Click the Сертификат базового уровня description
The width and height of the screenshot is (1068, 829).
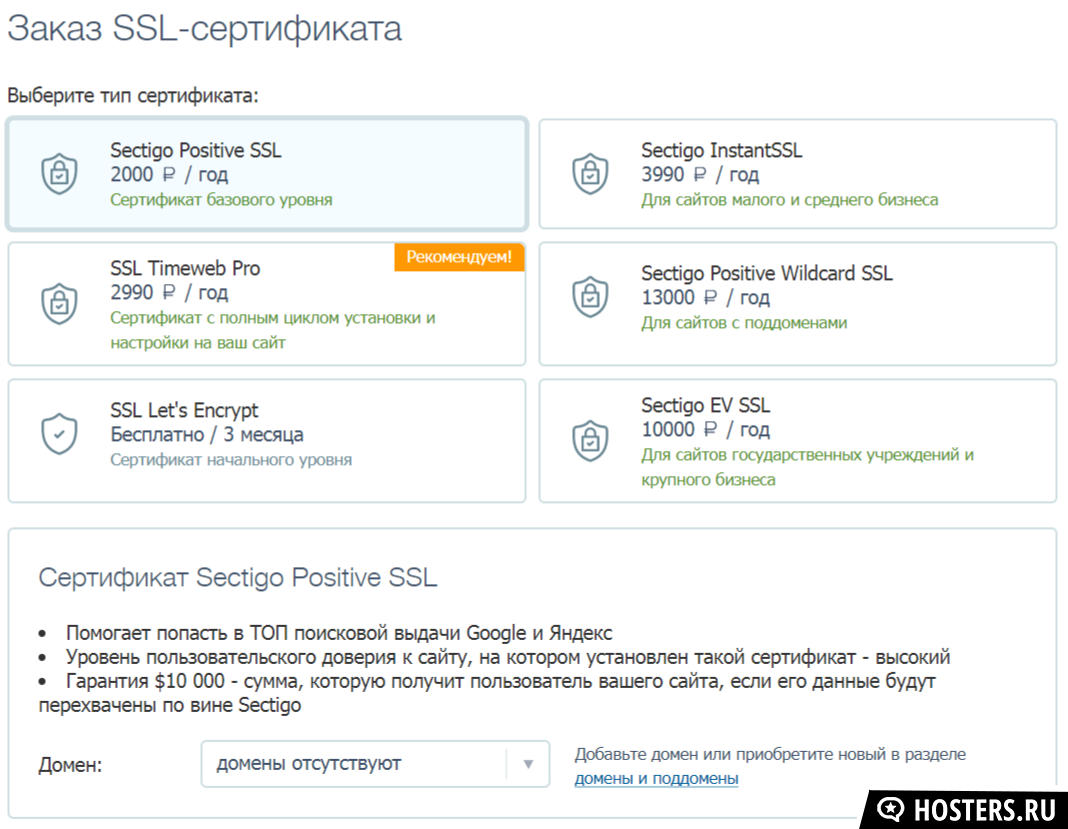[221, 200]
